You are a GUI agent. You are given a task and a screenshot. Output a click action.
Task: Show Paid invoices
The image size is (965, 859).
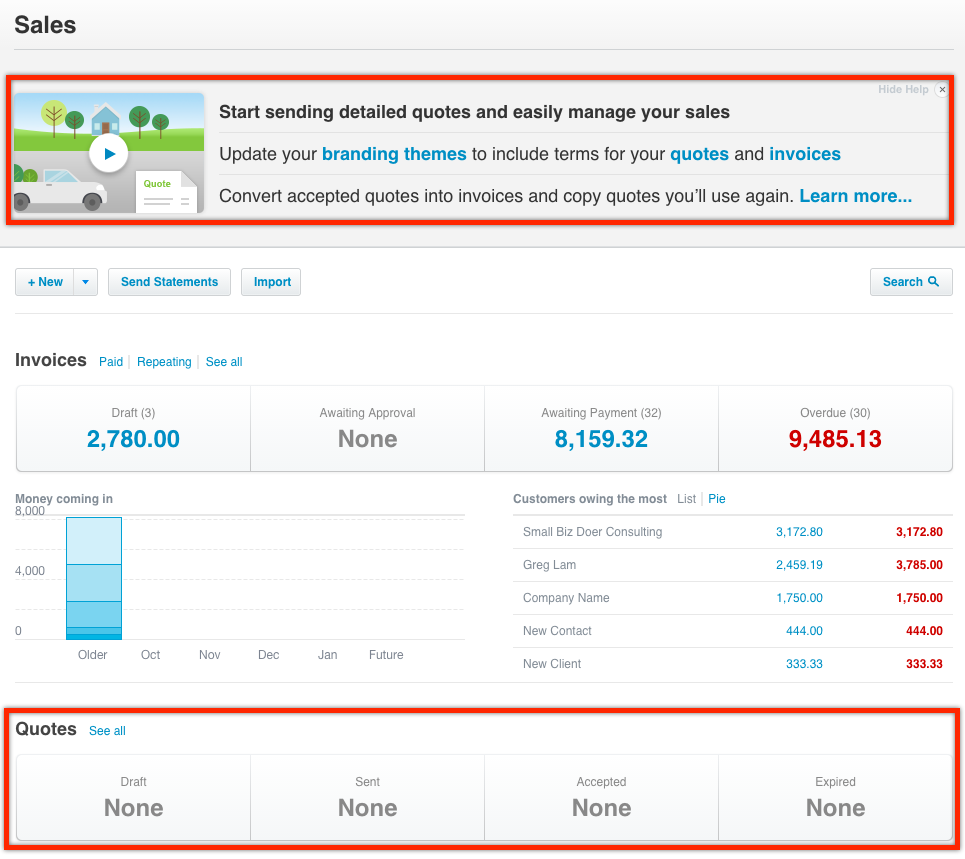pos(111,362)
